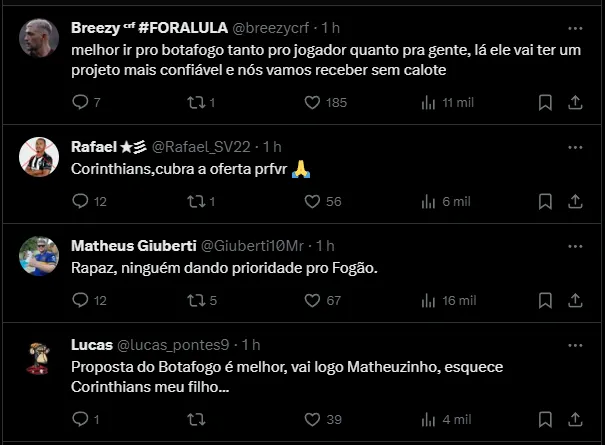
Task: Open the @lucas_pontes9 handle link
Action: (176, 345)
